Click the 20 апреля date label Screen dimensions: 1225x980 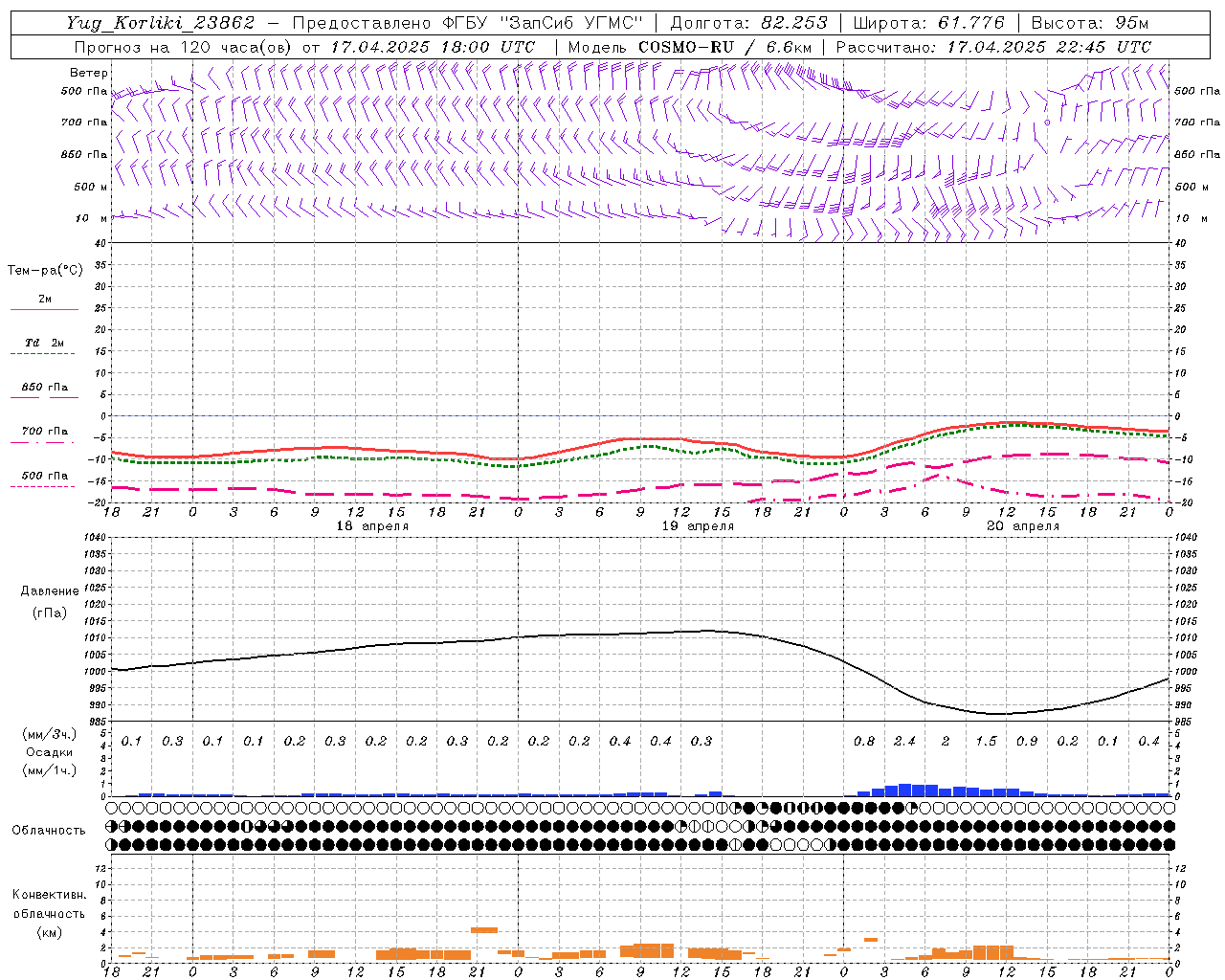(1023, 526)
